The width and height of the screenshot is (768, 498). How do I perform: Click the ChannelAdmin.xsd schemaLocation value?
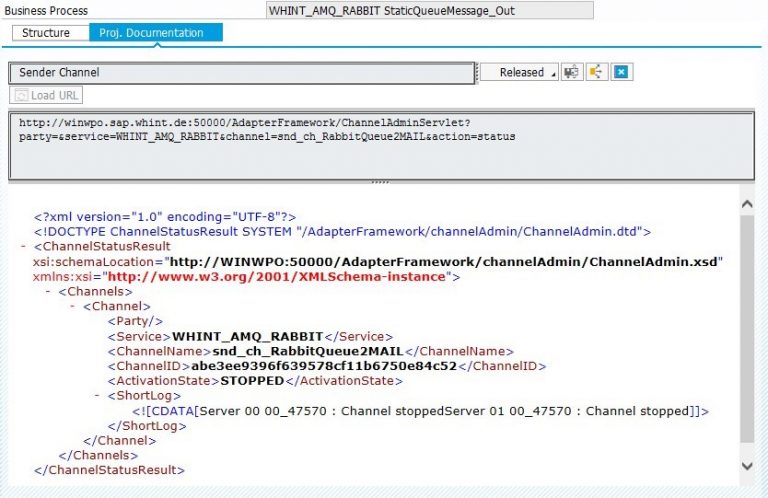(443, 261)
